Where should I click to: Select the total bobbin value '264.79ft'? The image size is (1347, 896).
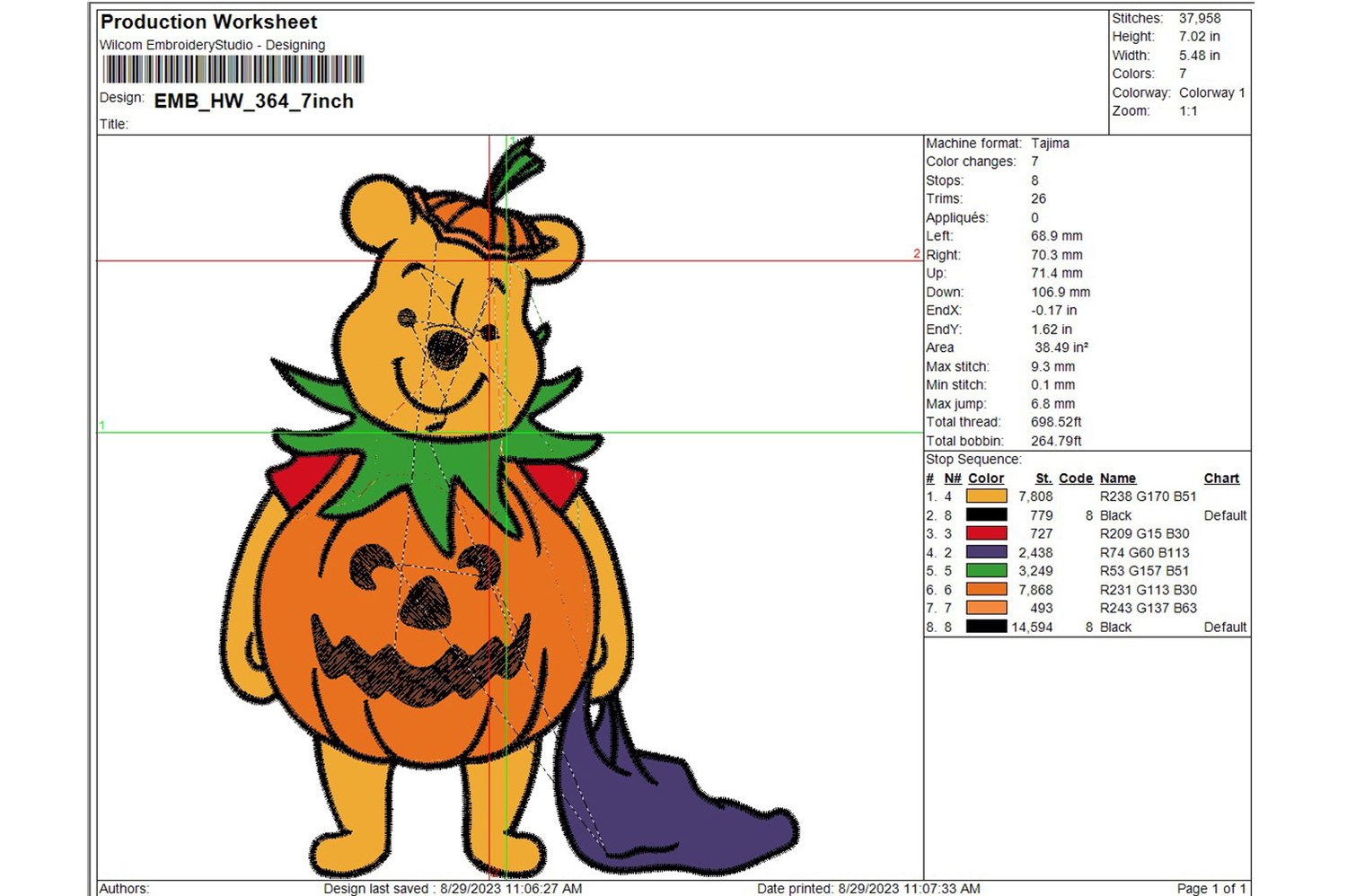(1056, 441)
